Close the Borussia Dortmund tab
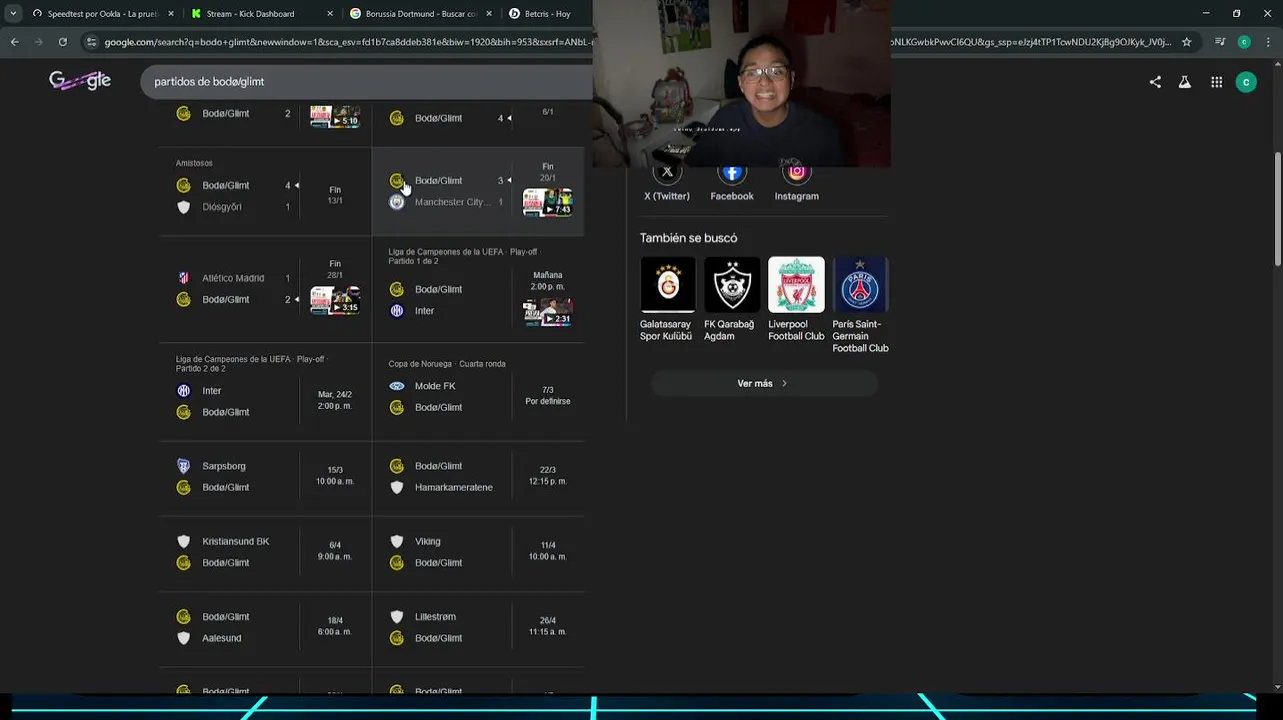Screen dimensions: 1283x720 [x=489, y=14]
